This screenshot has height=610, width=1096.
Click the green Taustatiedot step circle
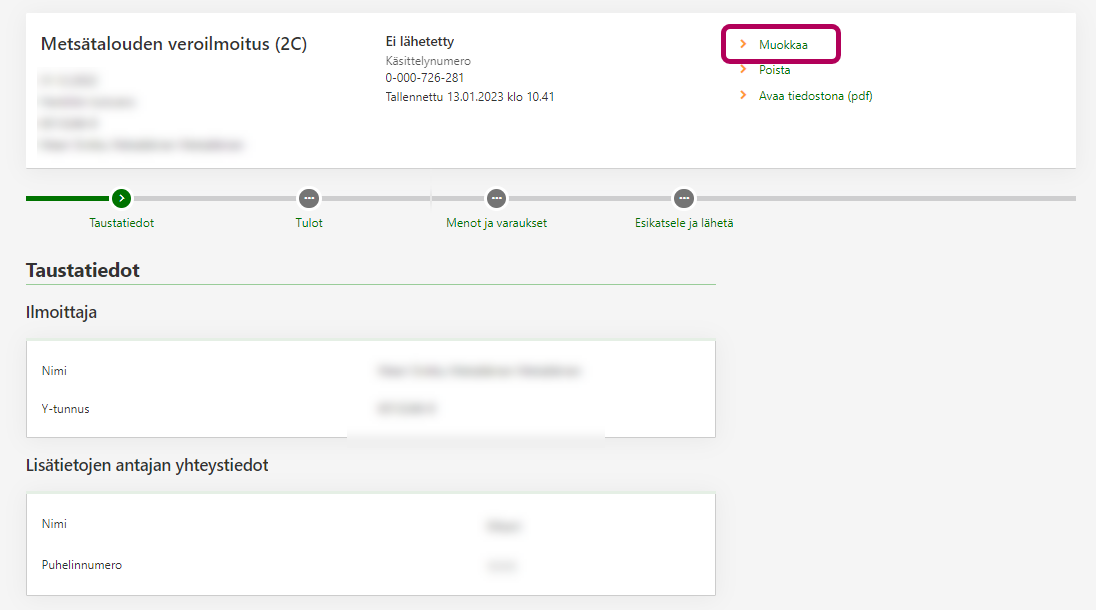[x=121, y=198]
